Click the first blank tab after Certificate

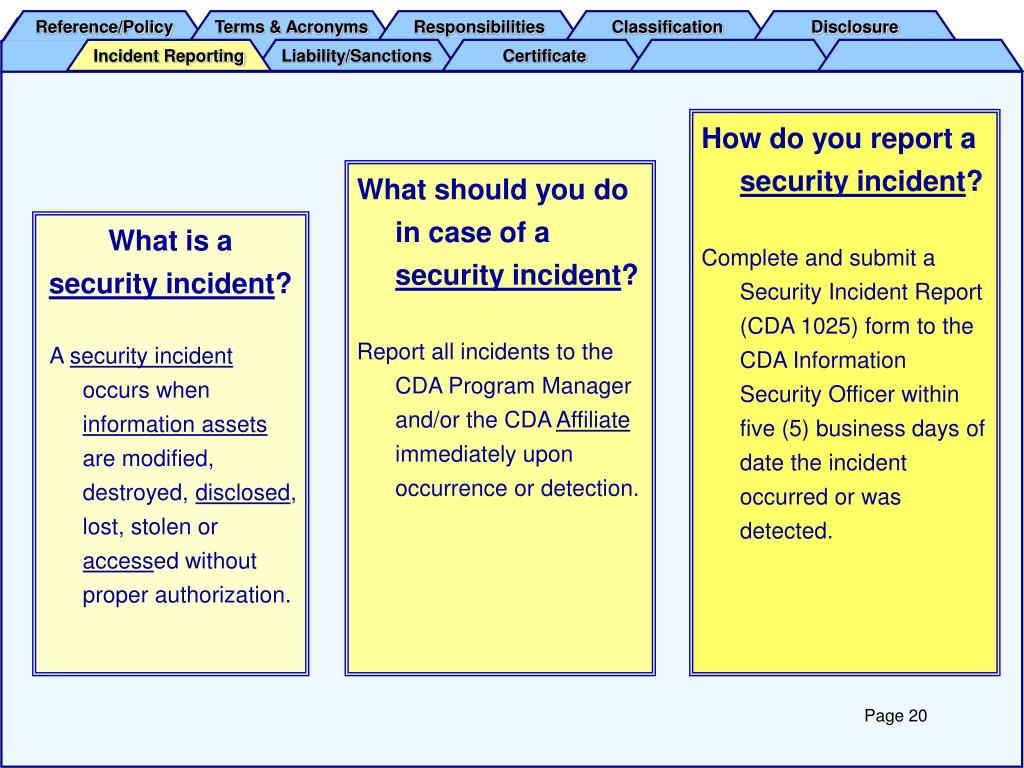pyautogui.click(x=730, y=56)
